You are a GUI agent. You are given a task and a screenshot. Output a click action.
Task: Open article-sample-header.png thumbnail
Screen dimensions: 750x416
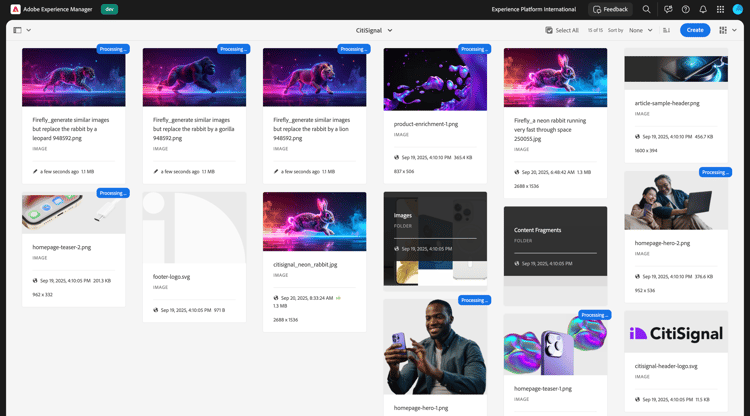click(676, 69)
